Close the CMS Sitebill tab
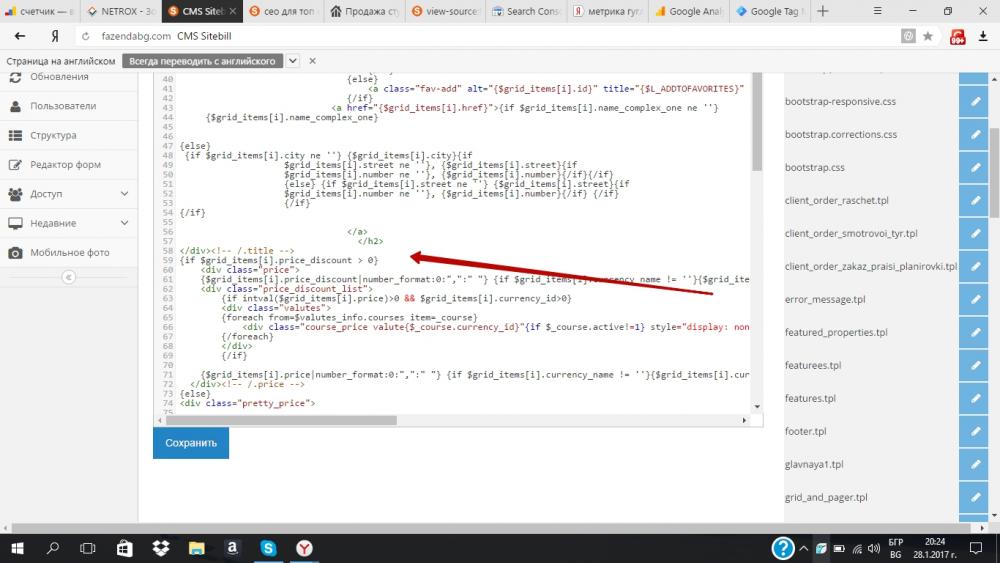Image resolution: width=1000 pixels, height=563 pixels. (x=233, y=11)
